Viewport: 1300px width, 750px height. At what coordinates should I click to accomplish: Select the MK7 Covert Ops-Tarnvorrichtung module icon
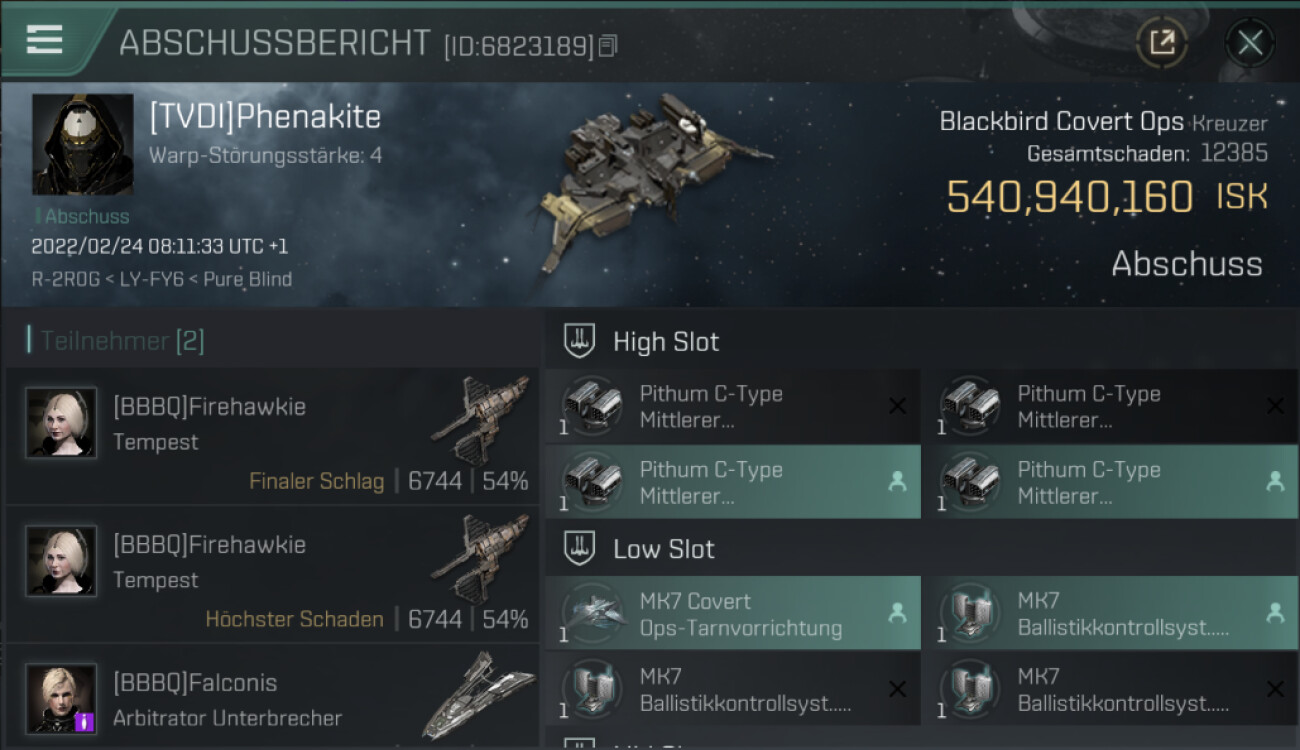tap(590, 614)
